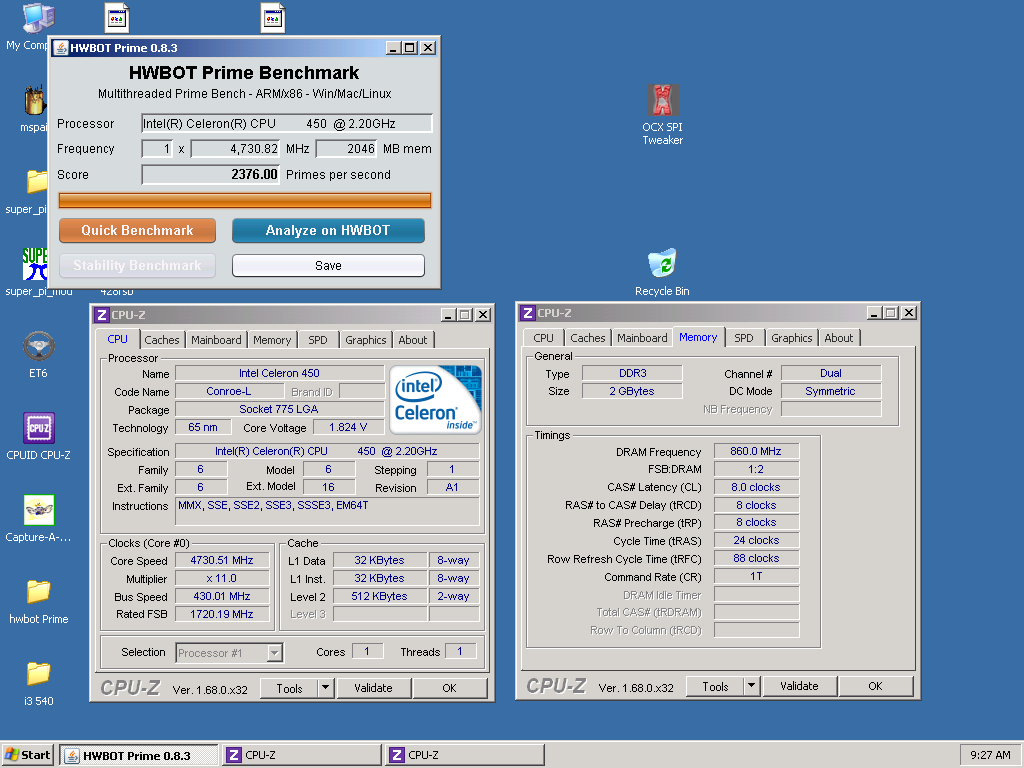Open SPD tab in left CPU-Z window
The width and height of the screenshot is (1024, 768).
click(x=318, y=340)
